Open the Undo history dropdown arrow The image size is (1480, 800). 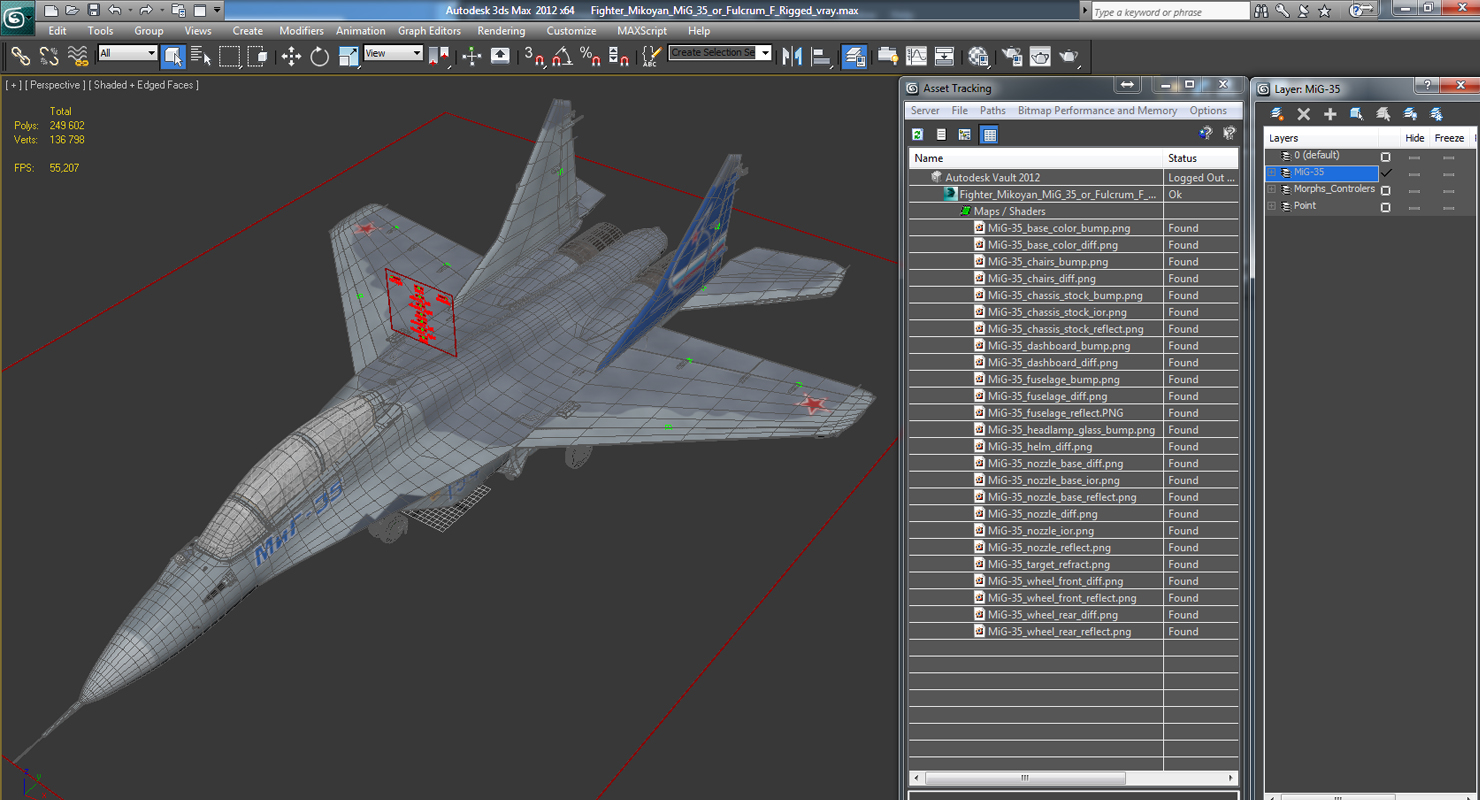pyautogui.click(x=131, y=10)
